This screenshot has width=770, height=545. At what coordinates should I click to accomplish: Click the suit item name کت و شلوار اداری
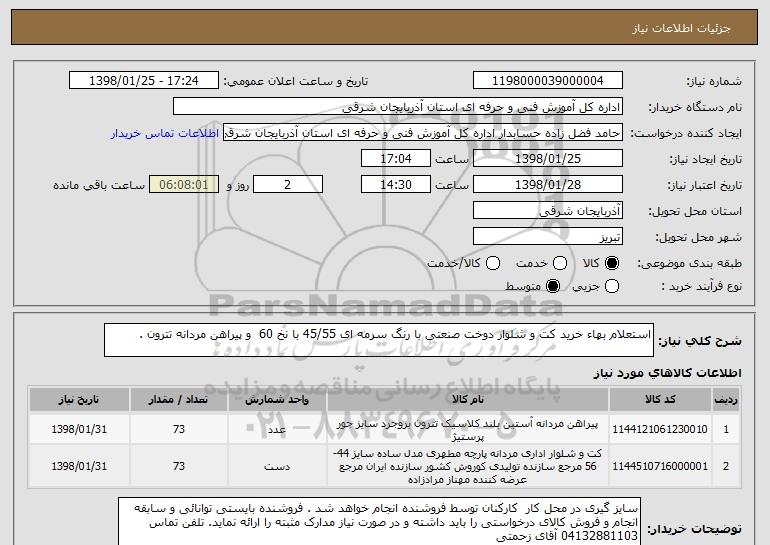coord(468,466)
